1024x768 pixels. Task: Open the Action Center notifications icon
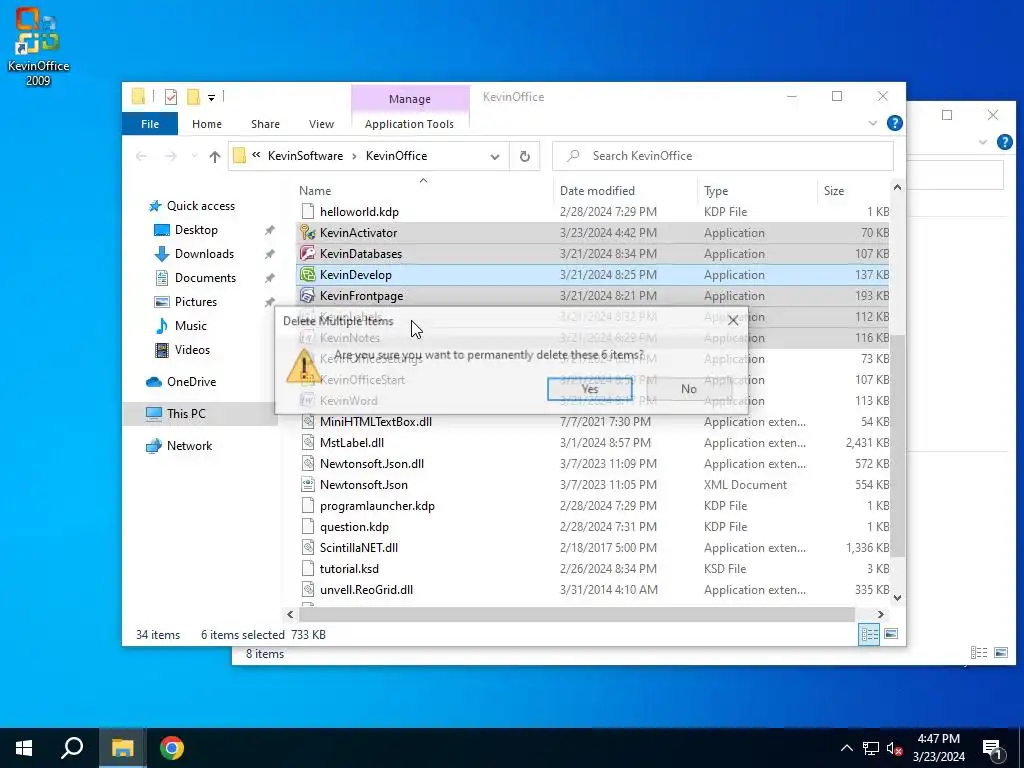point(992,748)
